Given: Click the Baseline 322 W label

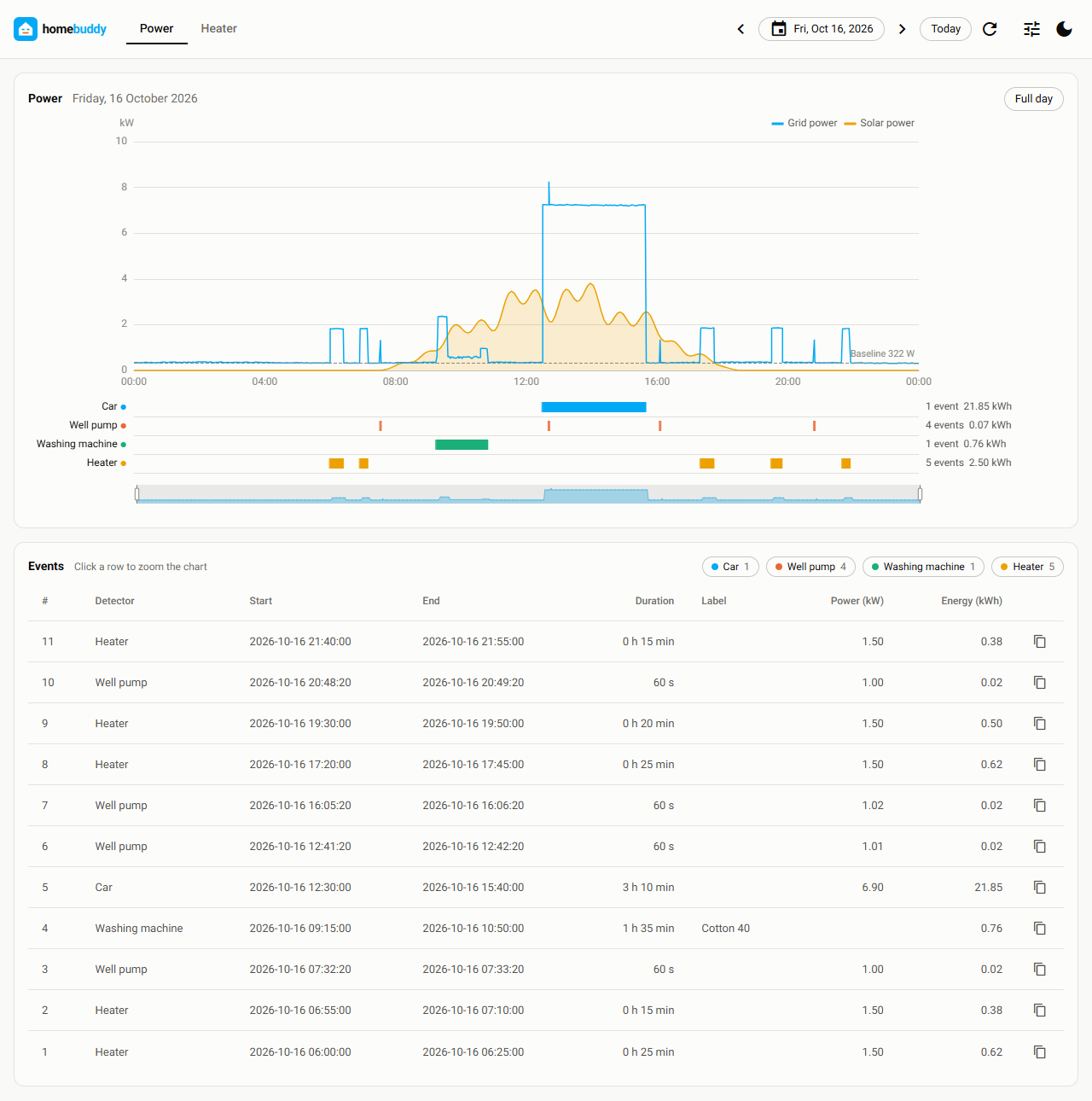Looking at the screenshot, I should (882, 353).
